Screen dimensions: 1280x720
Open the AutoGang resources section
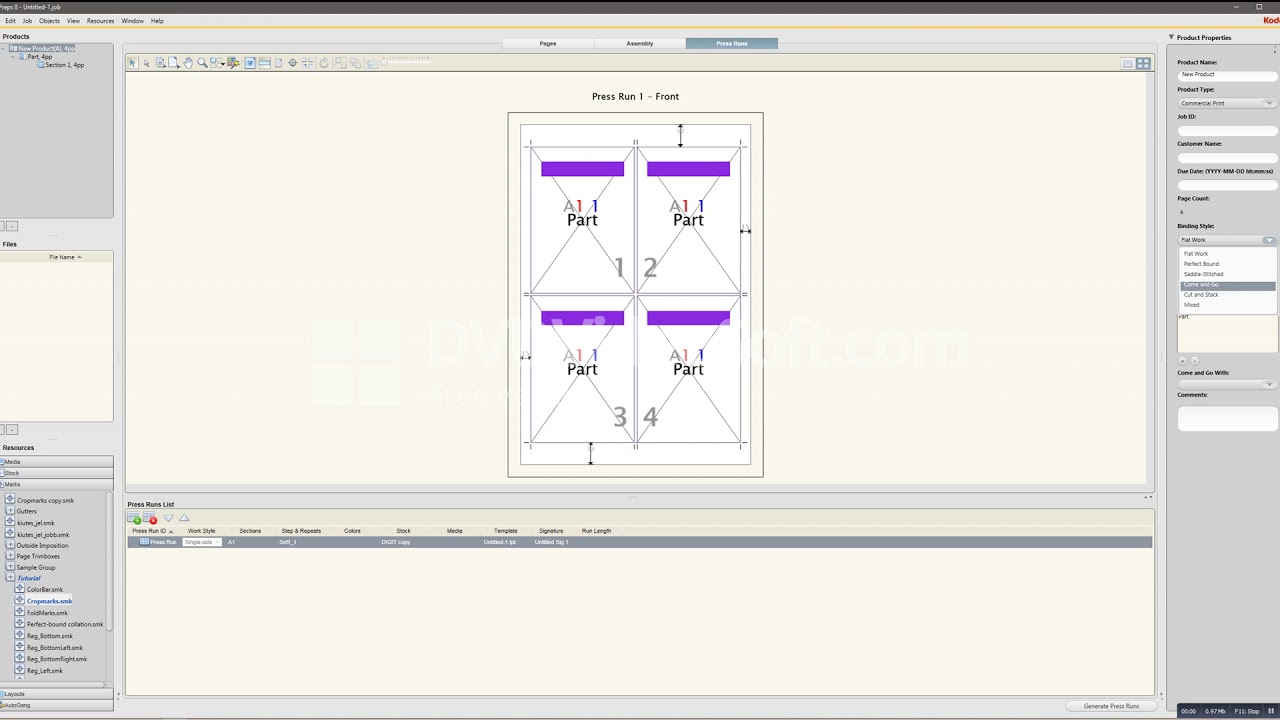(56, 705)
